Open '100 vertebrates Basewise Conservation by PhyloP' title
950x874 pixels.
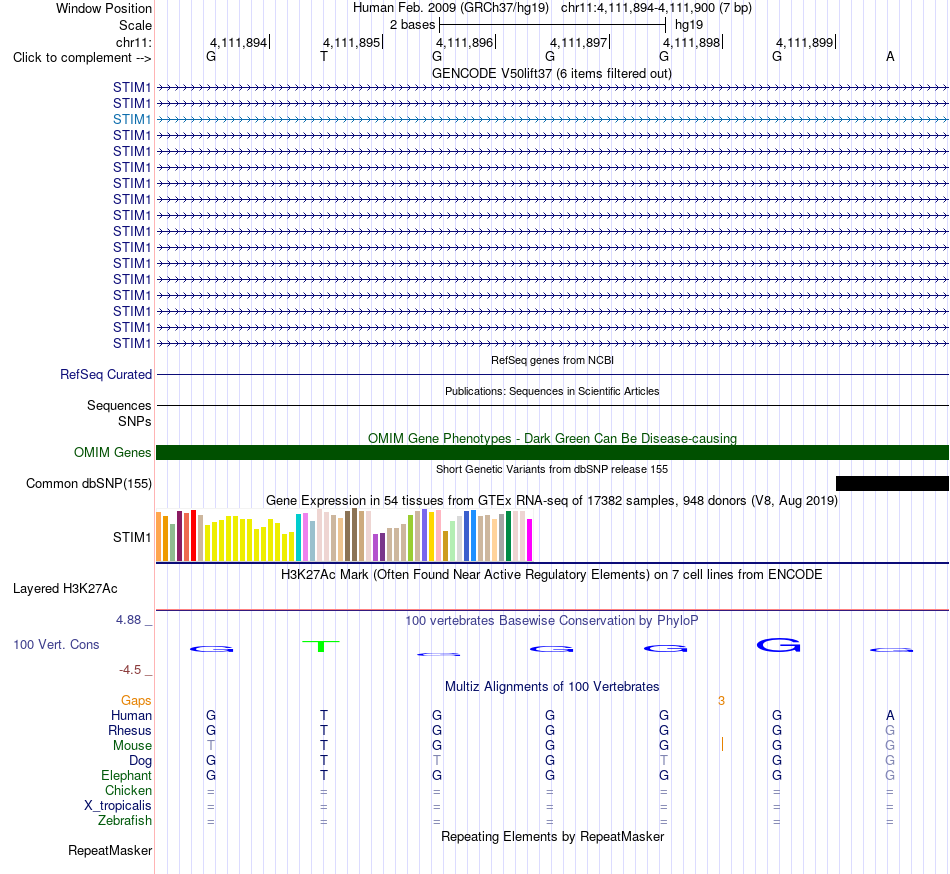tap(551, 621)
